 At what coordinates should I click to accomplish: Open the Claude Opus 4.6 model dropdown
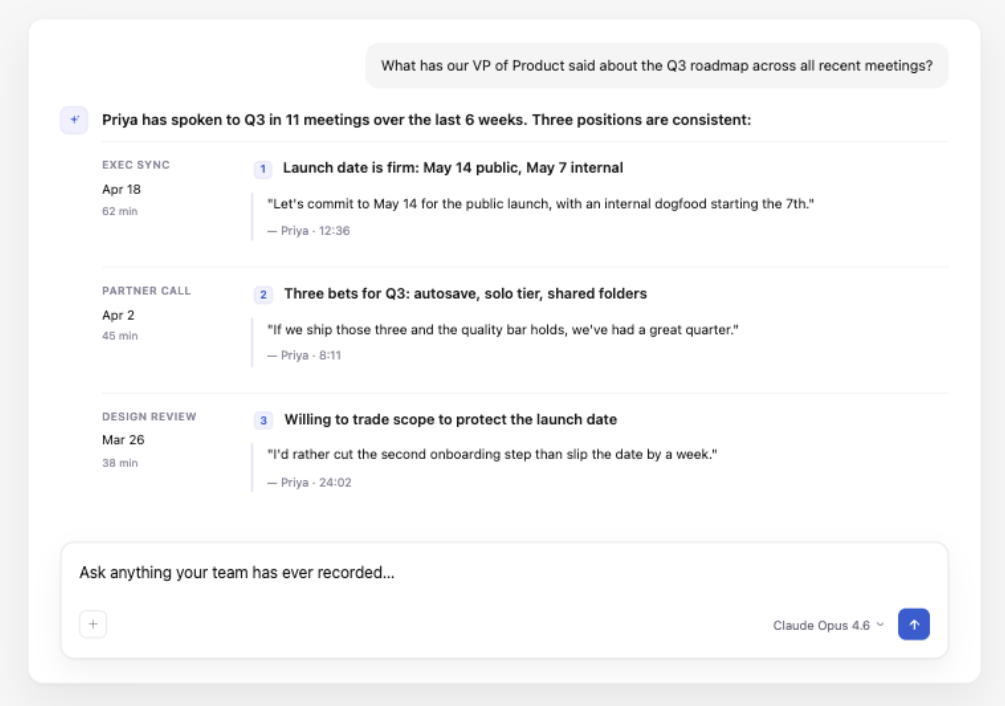(x=828, y=625)
